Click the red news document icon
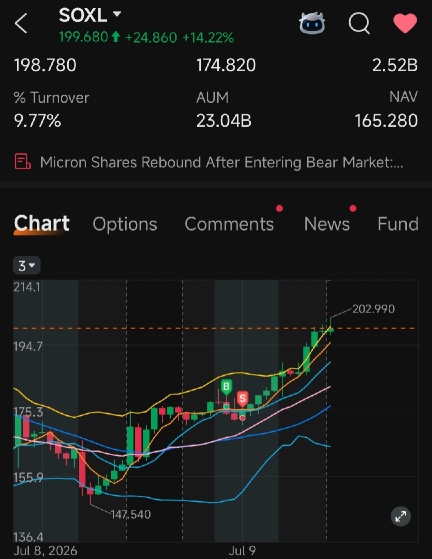 coord(22,161)
